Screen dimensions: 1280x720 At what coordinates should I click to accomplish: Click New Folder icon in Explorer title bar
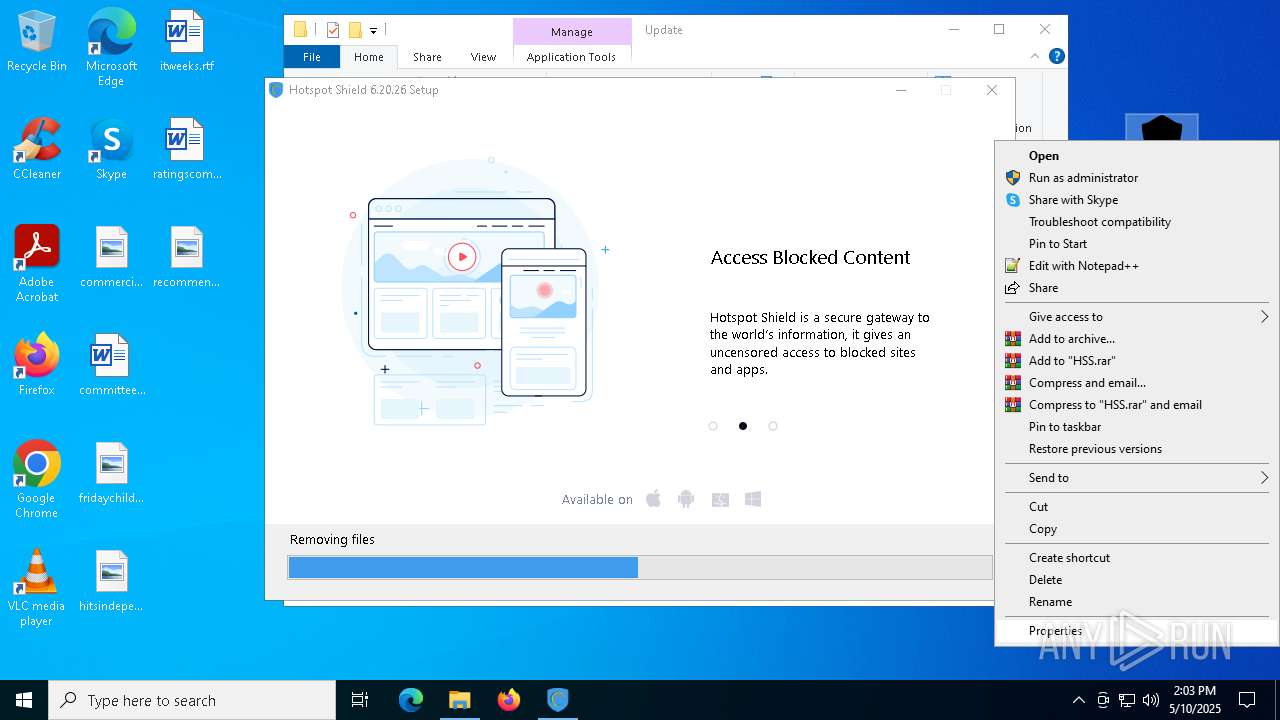(x=355, y=30)
